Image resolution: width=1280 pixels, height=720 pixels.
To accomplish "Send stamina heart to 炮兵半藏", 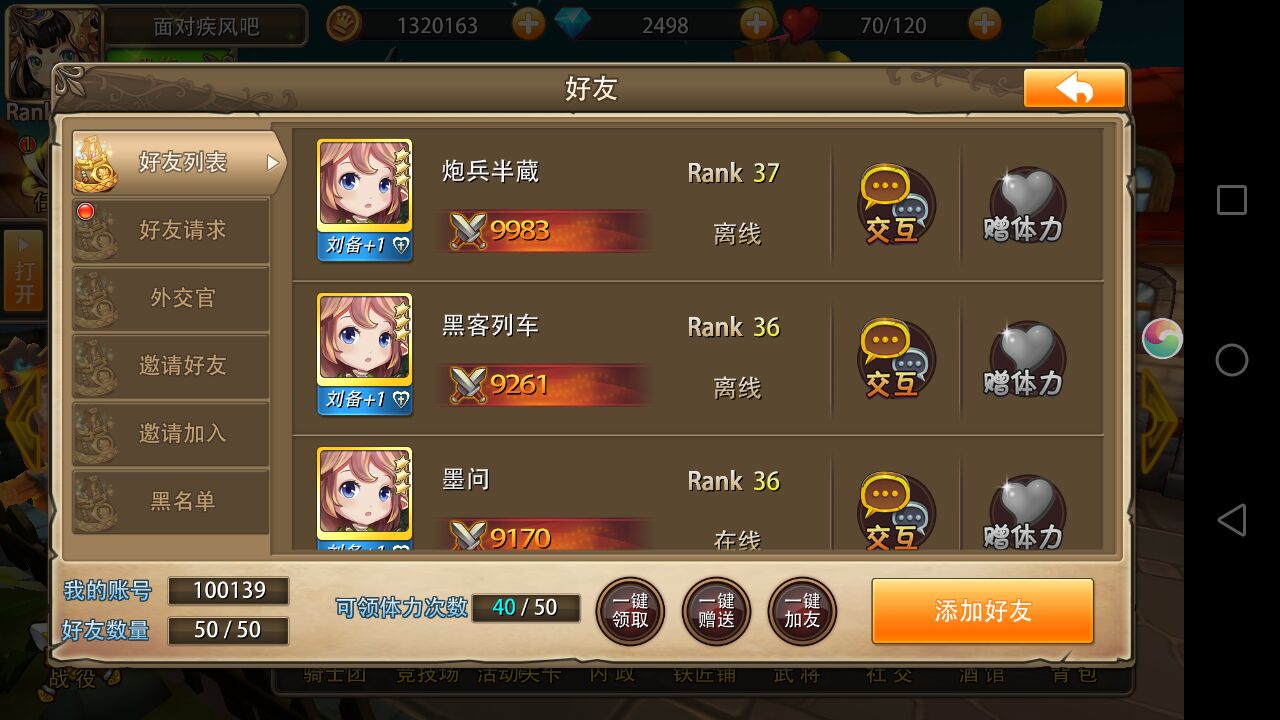I will click(x=1025, y=206).
